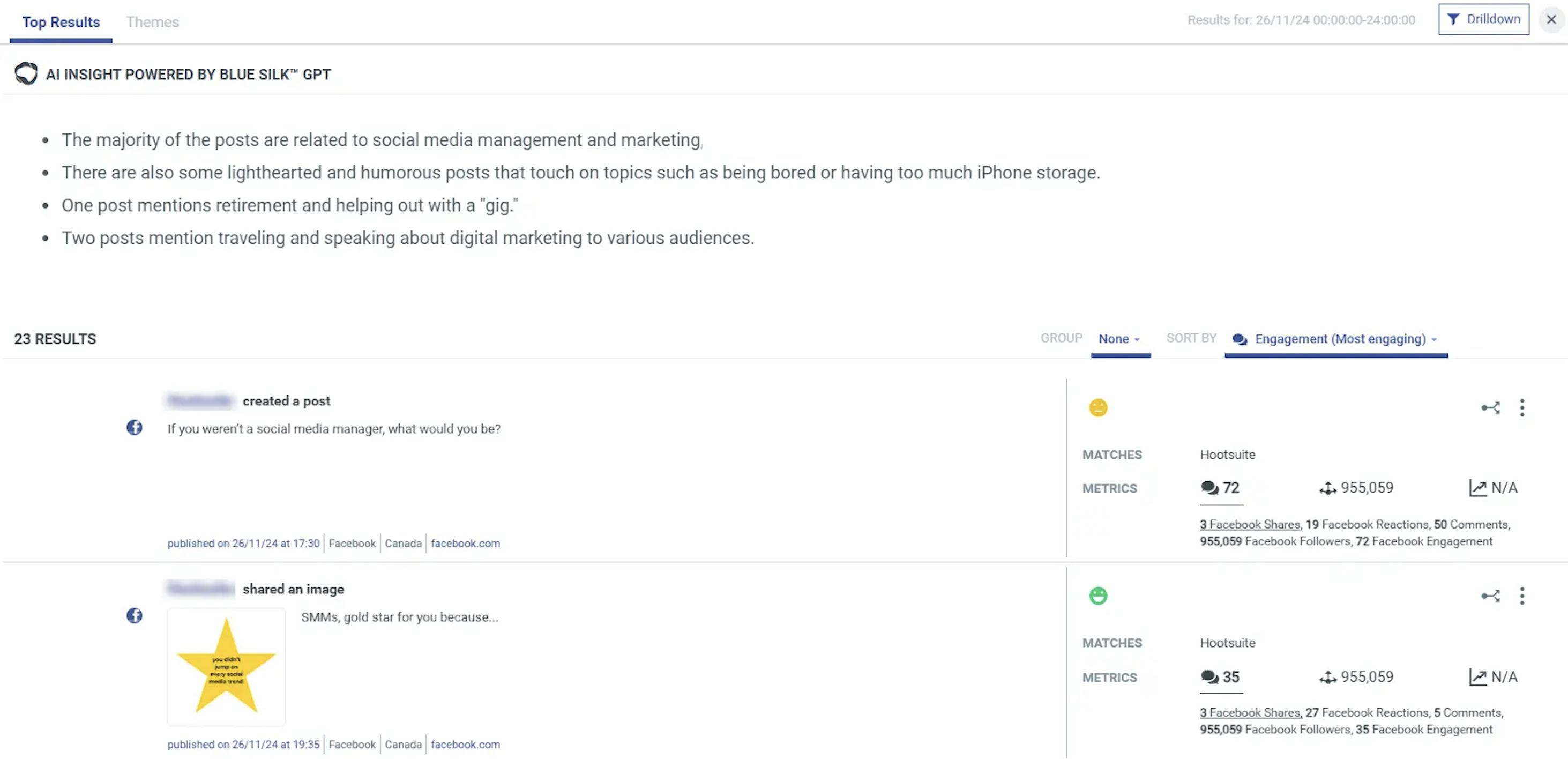
Task: Open the gold star image thumbnail
Action: tap(226, 666)
